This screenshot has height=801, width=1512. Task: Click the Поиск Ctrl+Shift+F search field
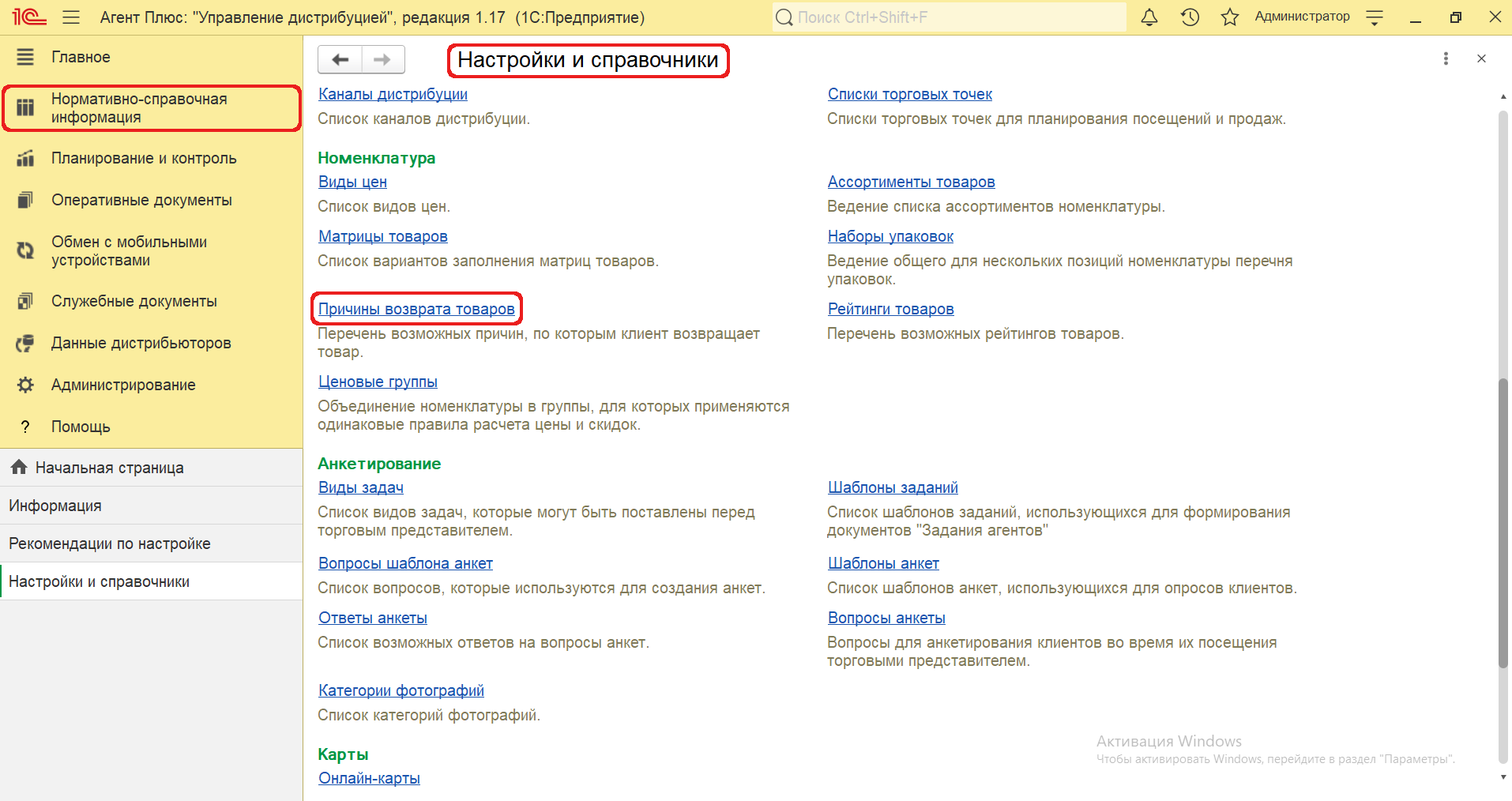pyautogui.click(x=950, y=17)
